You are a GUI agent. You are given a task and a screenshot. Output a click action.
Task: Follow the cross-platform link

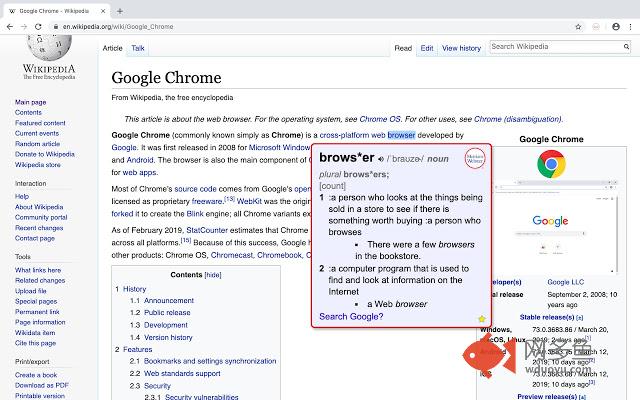coord(344,135)
